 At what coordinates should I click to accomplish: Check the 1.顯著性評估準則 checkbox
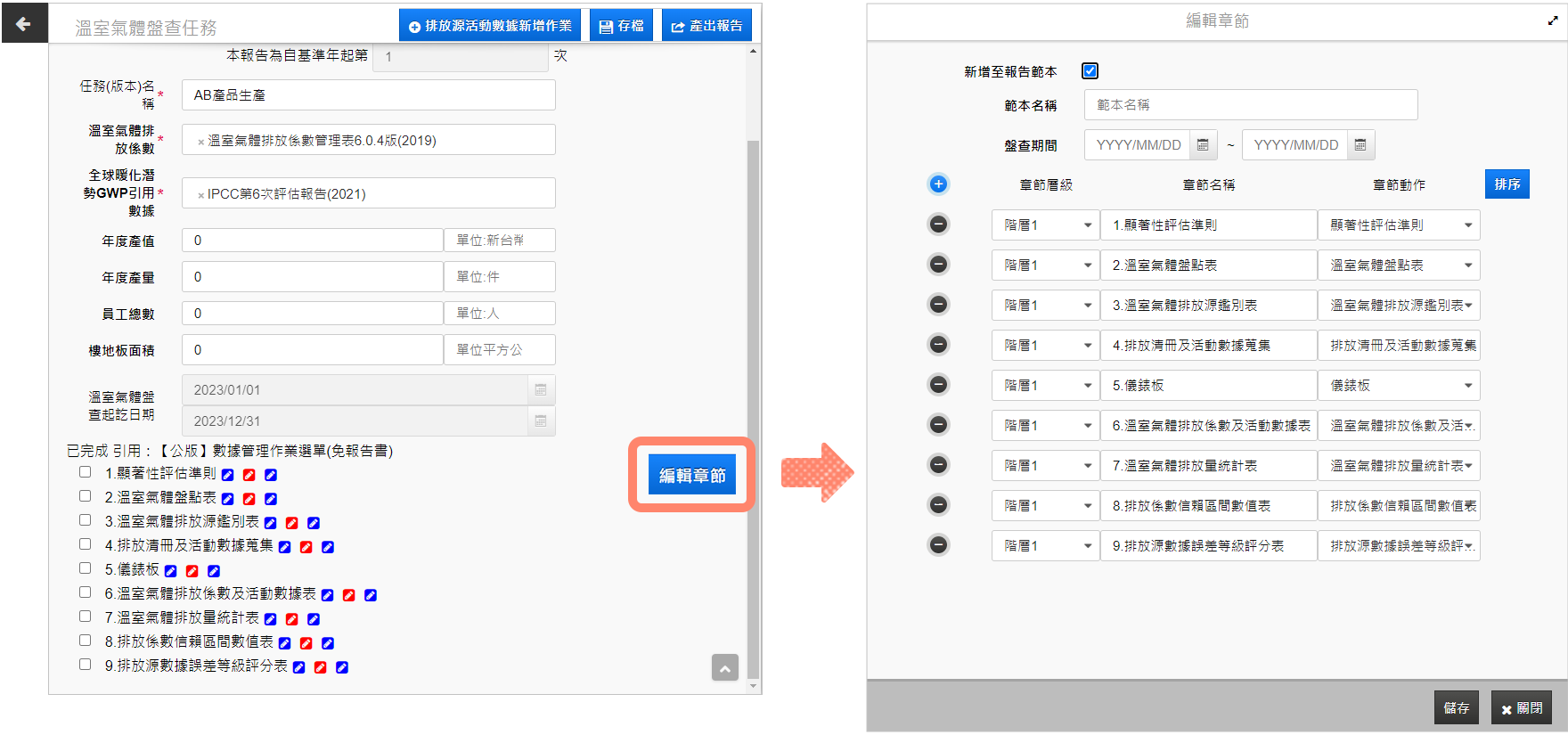click(86, 472)
